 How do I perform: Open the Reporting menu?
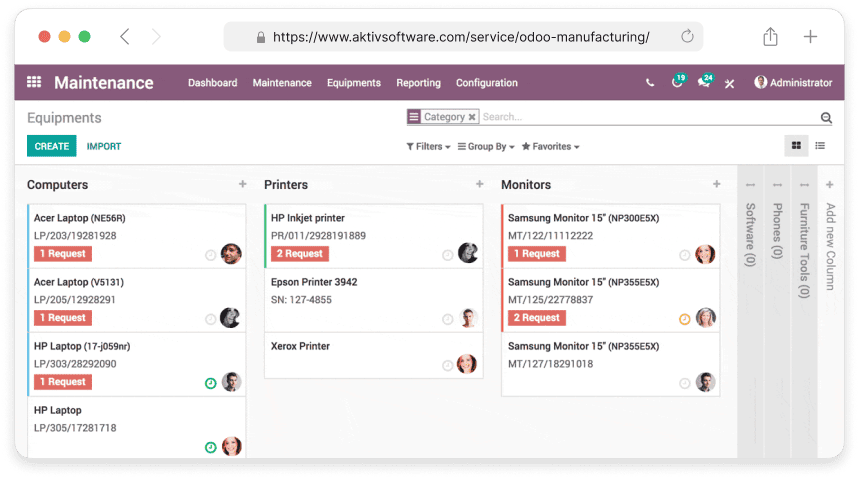click(418, 83)
